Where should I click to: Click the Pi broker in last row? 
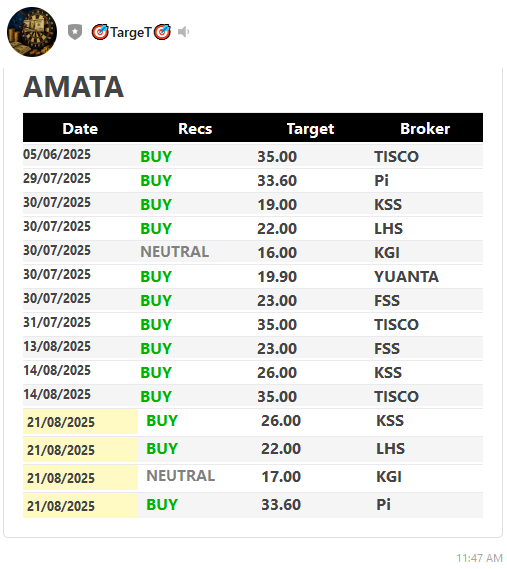383,504
